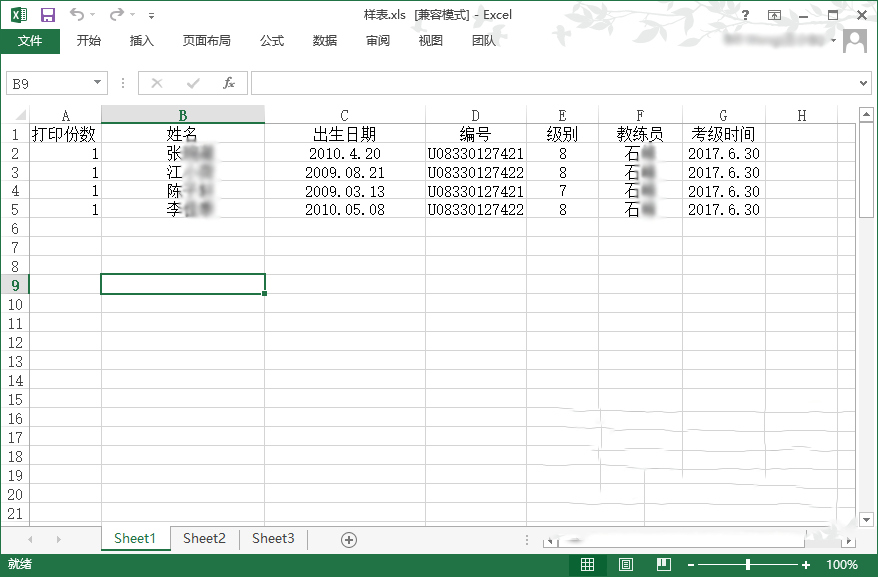Select Normal view in status bar
Image resolution: width=878 pixels, height=577 pixels.
[588, 565]
